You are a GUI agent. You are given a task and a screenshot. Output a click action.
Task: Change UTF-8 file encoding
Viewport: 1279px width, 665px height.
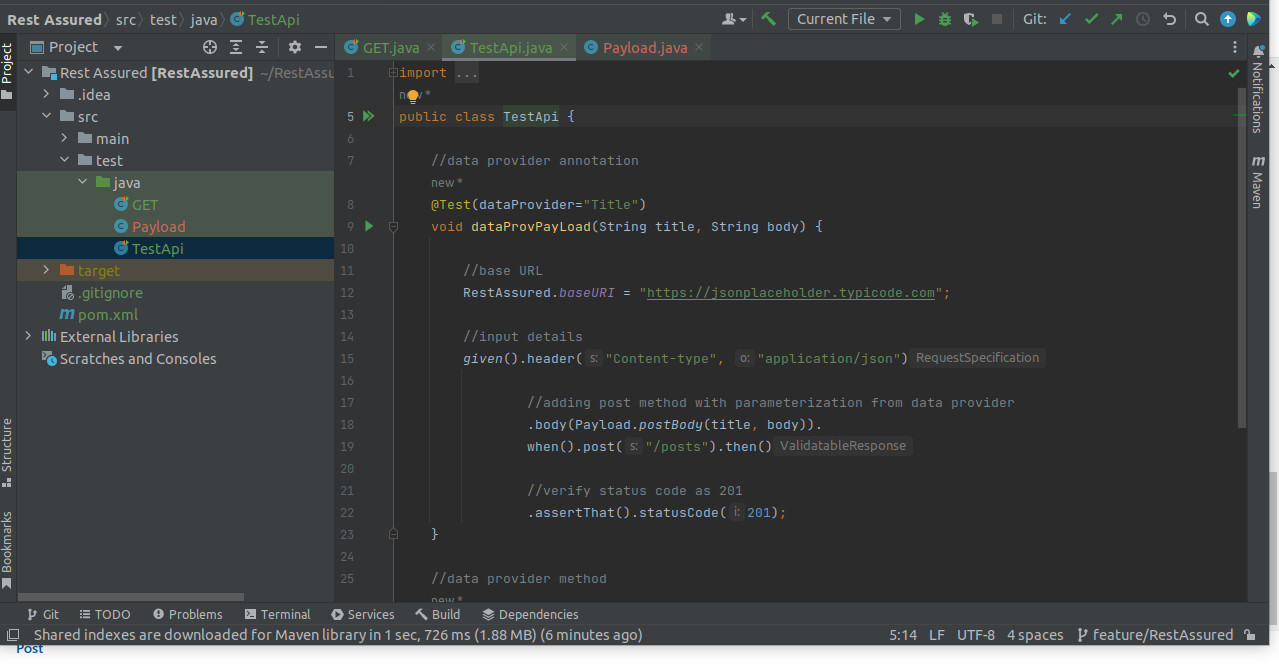(976, 635)
